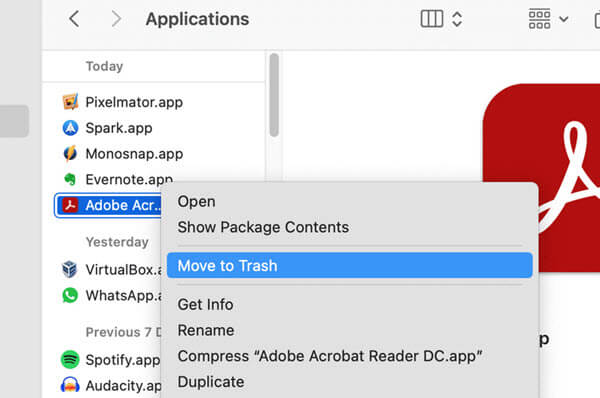Click the Spotify app icon
This screenshot has height=398, width=600.
pyautogui.click(x=70, y=359)
